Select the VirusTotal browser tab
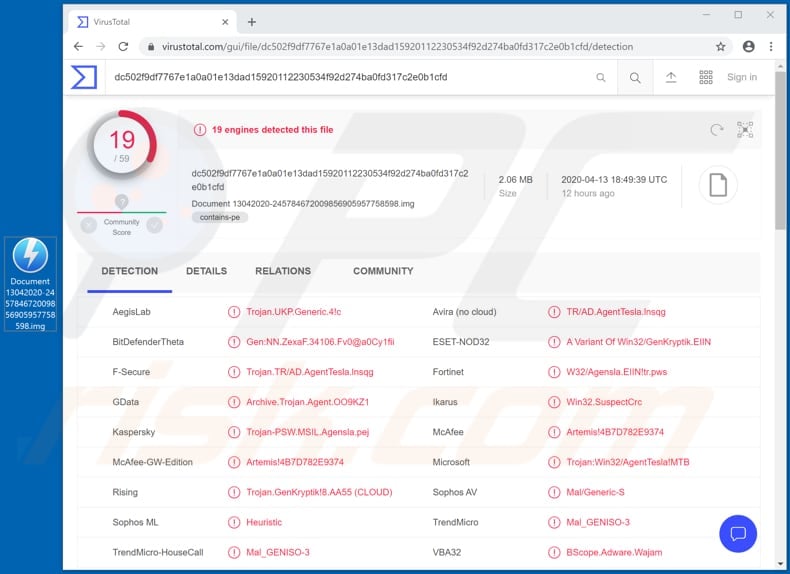 click(151, 22)
